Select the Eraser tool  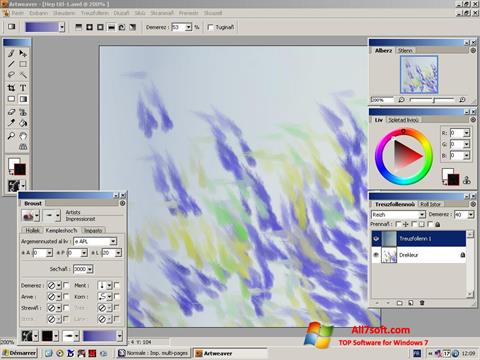pos(11,112)
